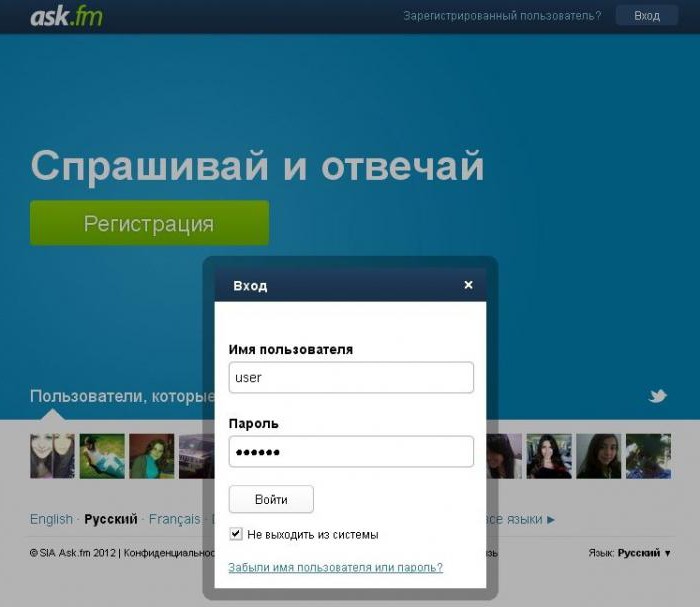This screenshot has width=700, height=607.
Task: Click the Twitter bird icon
Action: (x=657, y=396)
